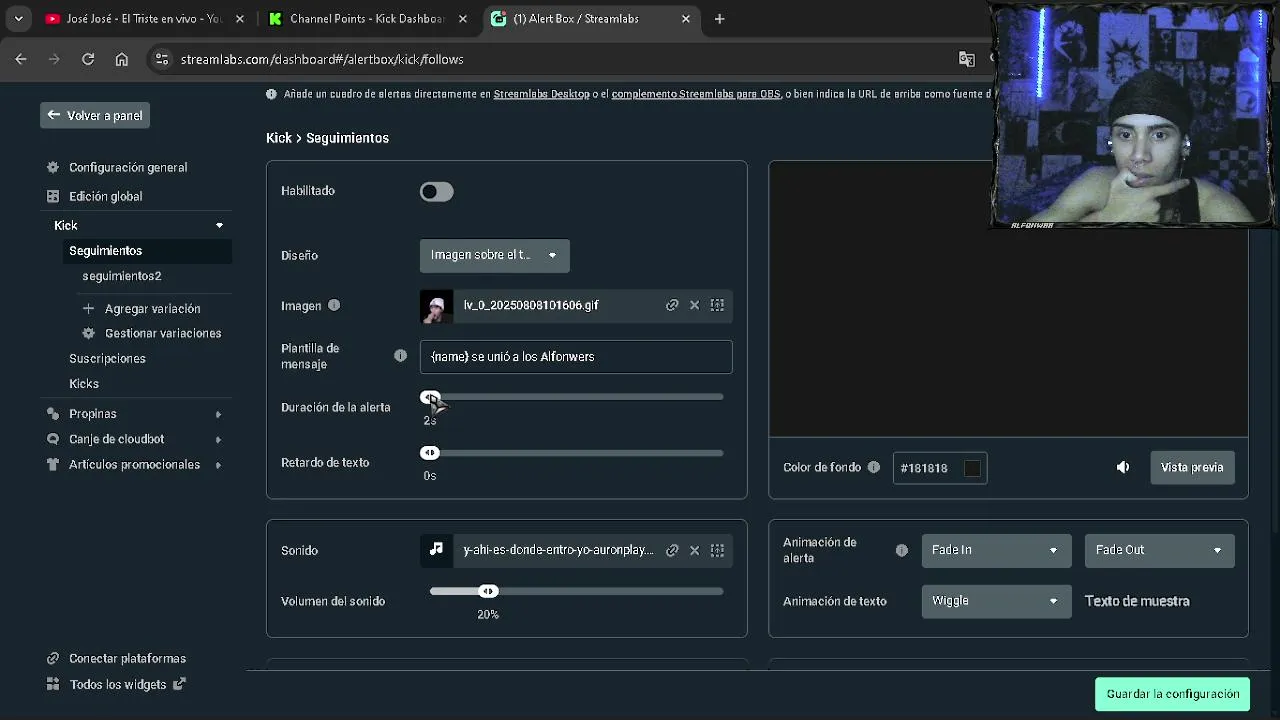Open the Fade In animation dropdown
The width and height of the screenshot is (1280, 720).
995,550
